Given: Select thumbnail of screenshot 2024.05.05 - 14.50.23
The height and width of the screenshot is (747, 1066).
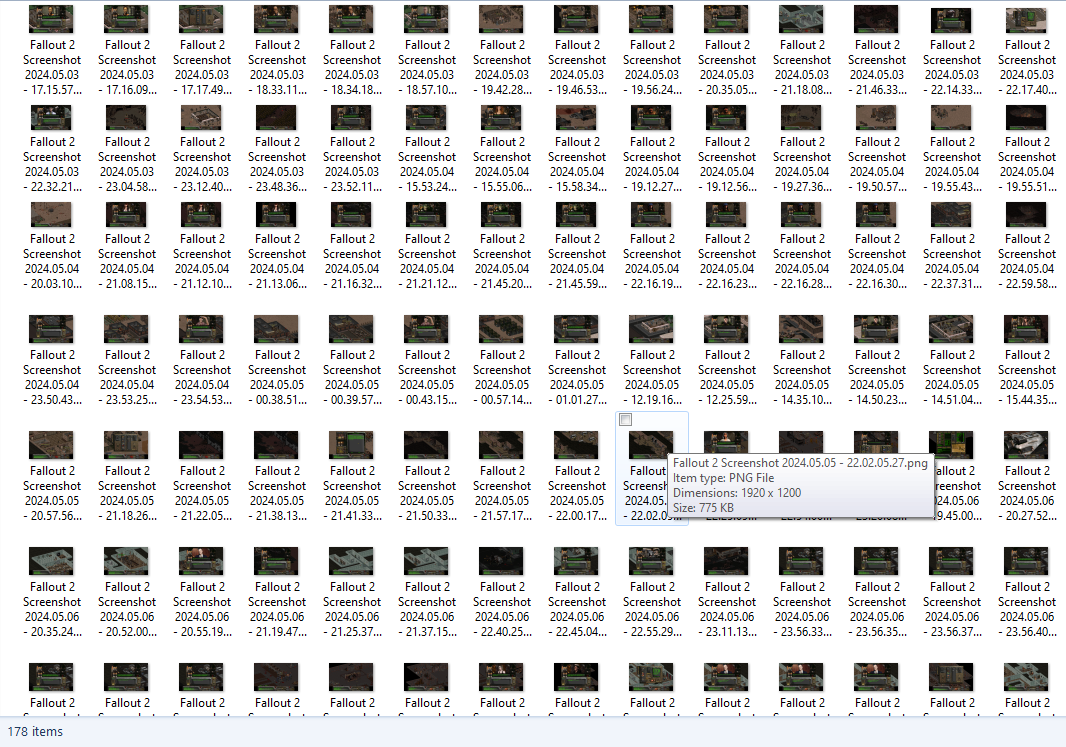Looking at the screenshot, I should 877,329.
